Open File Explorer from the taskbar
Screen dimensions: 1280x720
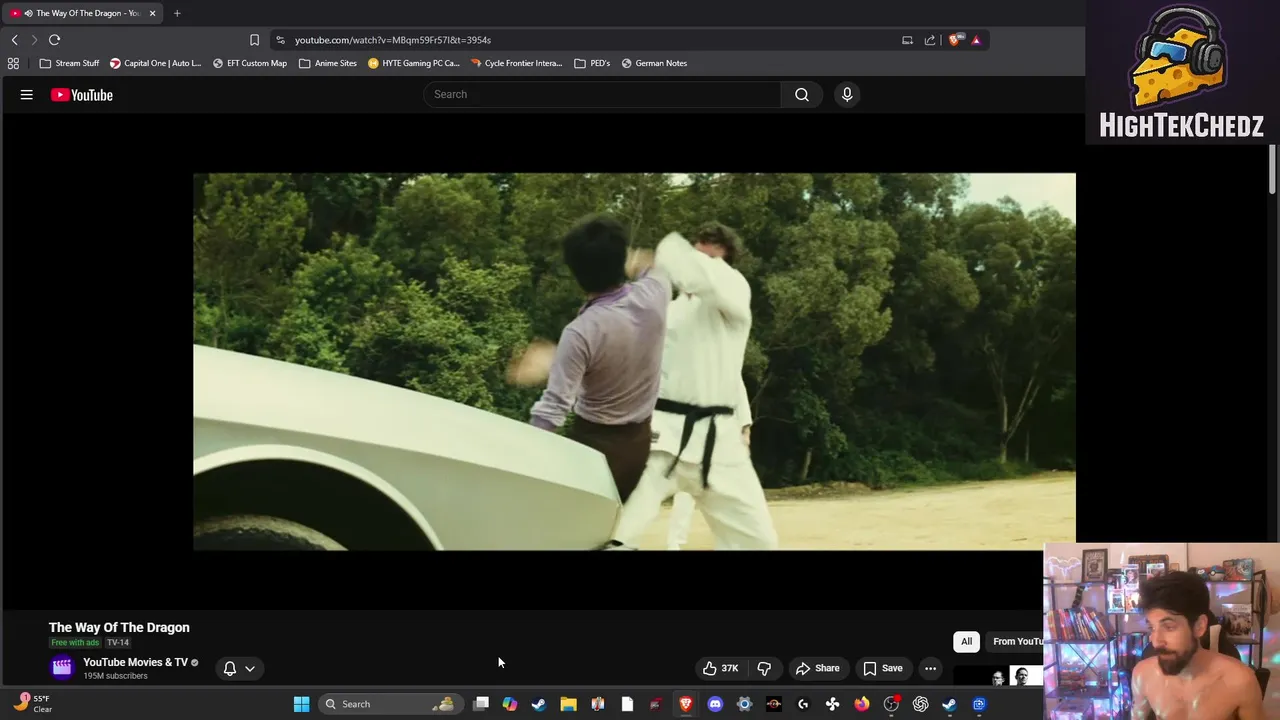pyautogui.click(x=568, y=704)
